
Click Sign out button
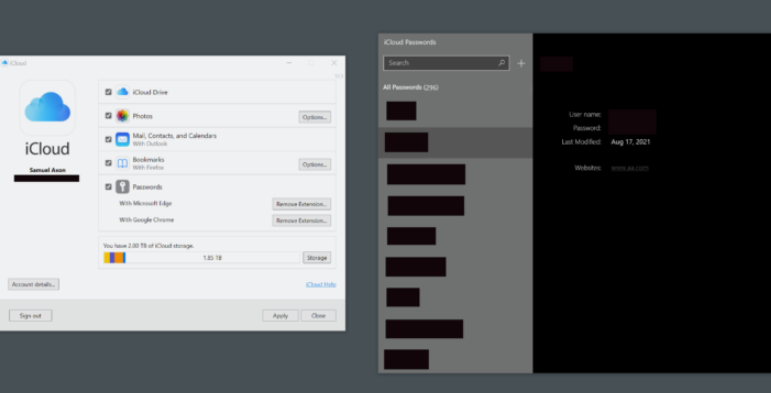click(x=30, y=316)
